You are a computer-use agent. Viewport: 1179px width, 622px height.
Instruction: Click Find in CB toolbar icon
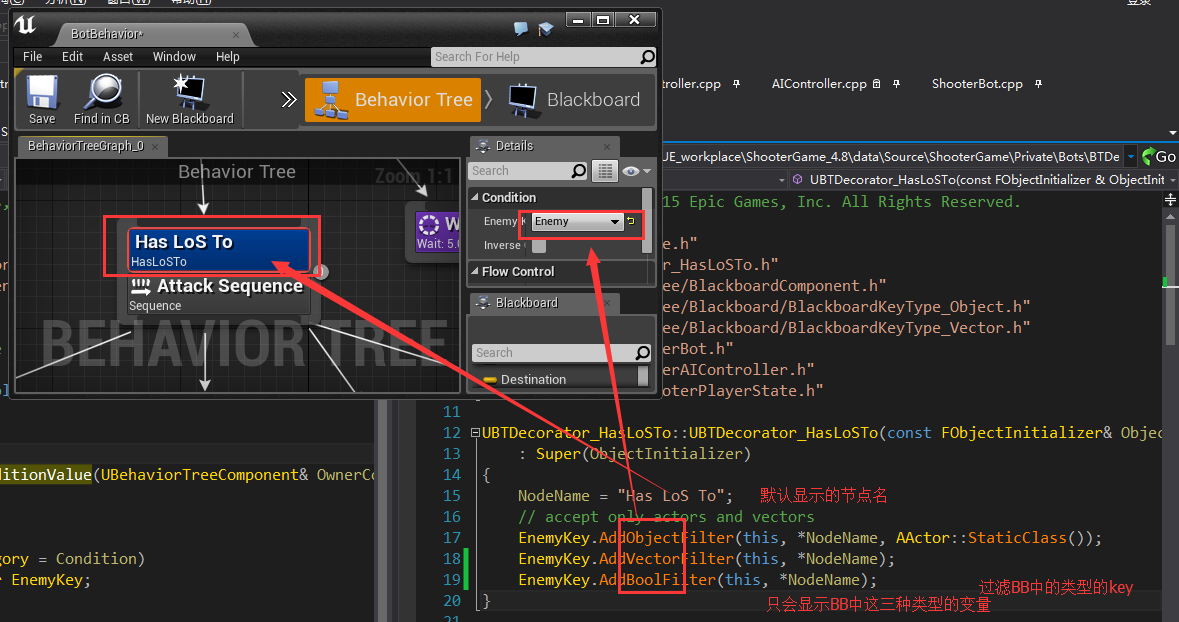click(x=102, y=99)
